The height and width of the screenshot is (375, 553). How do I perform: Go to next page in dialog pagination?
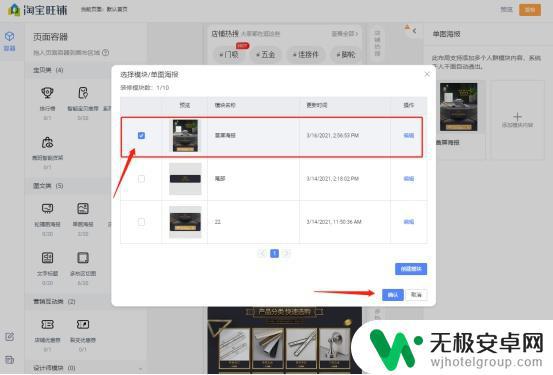click(x=286, y=253)
